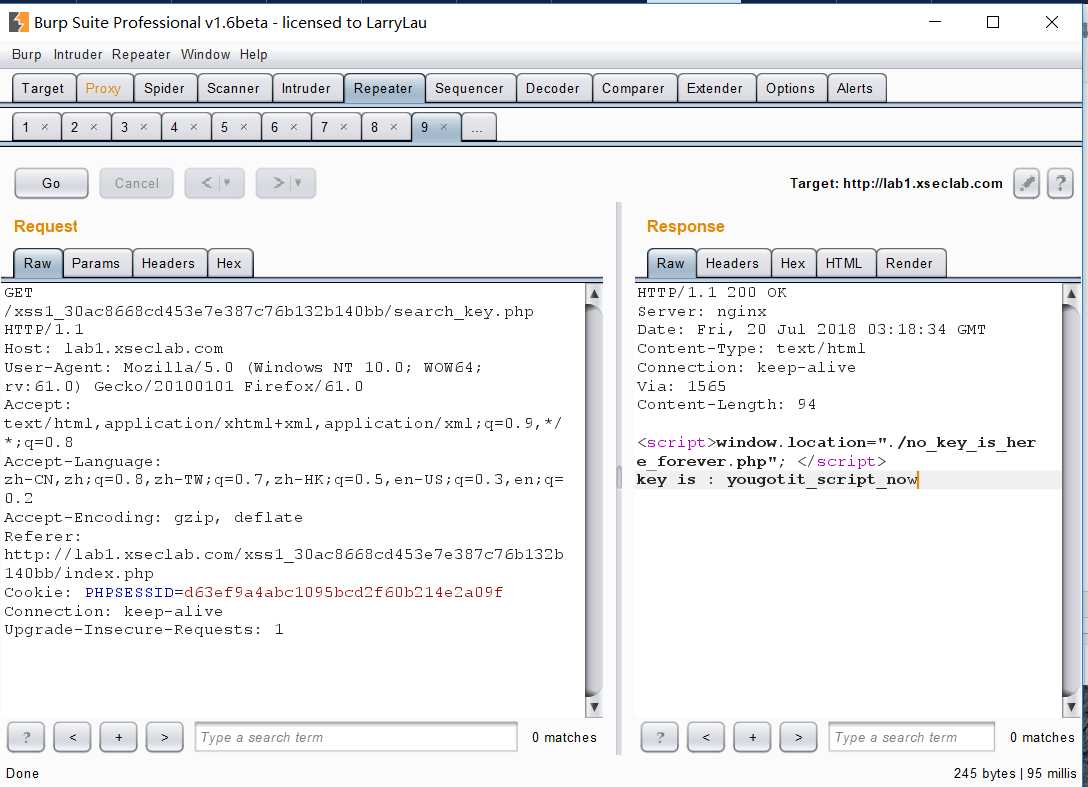
Task: Click the Response search next match arrow
Action: point(798,737)
